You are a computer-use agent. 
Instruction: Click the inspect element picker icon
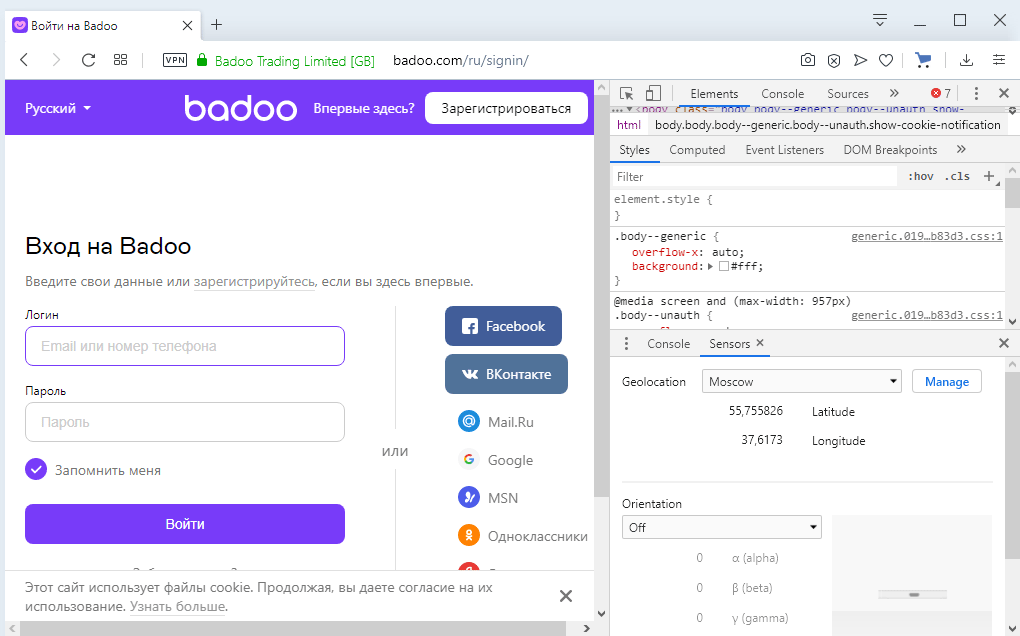pyautogui.click(x=626, y=93)
